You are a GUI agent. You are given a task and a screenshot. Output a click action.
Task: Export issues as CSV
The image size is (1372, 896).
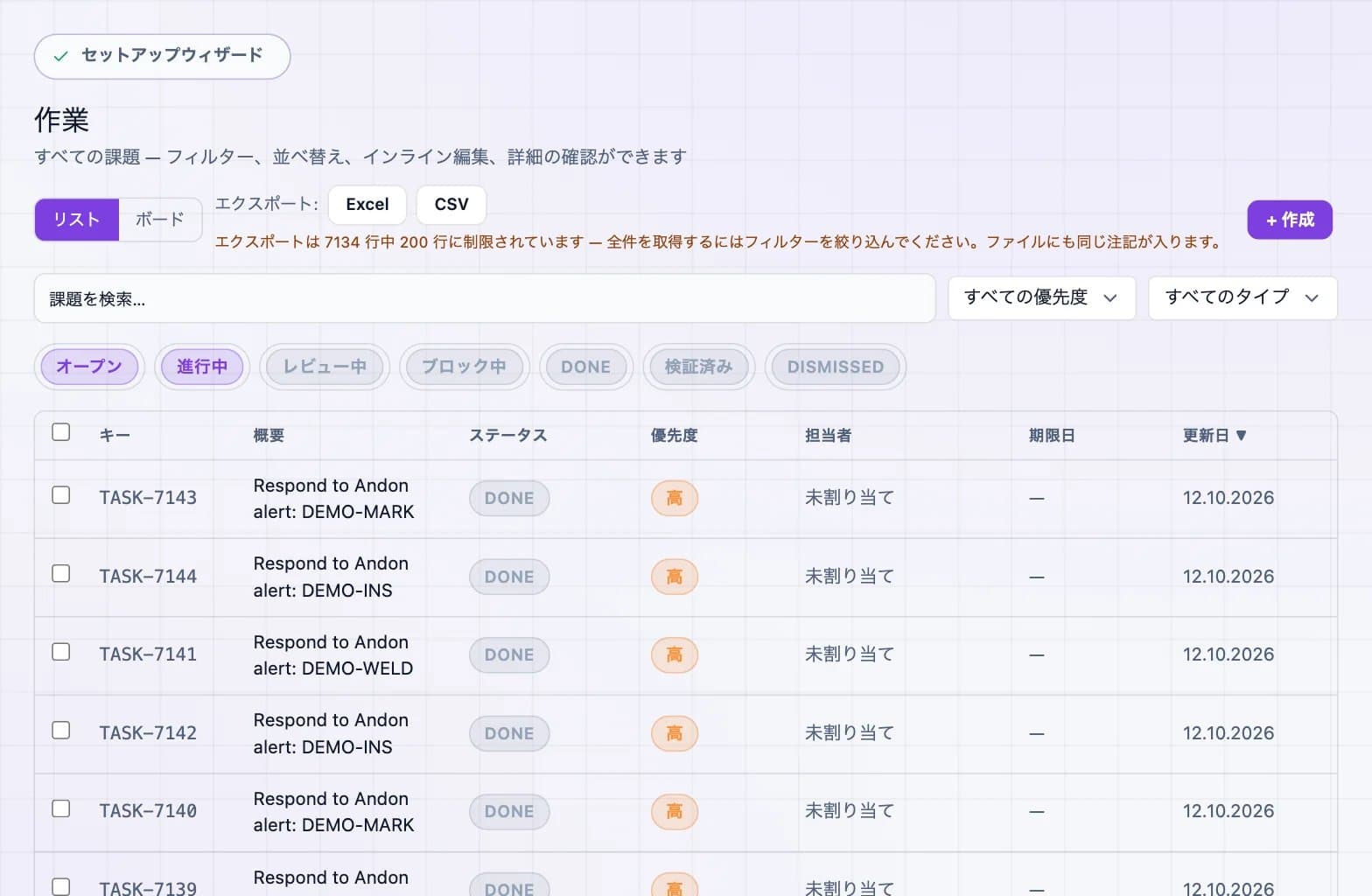pyautogui.click(x=451, y=205)
